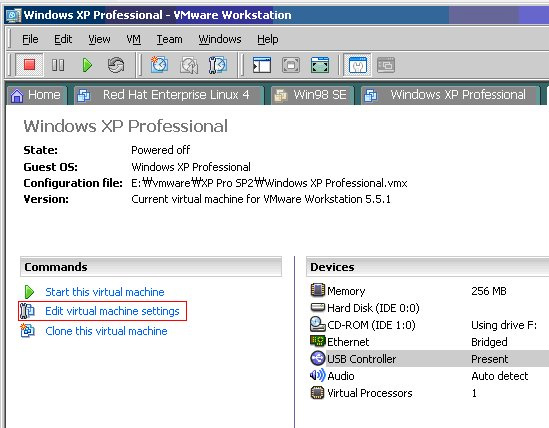Click the Suspend pause toolbar icon
This screenshot has width=549, height=428.
(x=58, y=65)
